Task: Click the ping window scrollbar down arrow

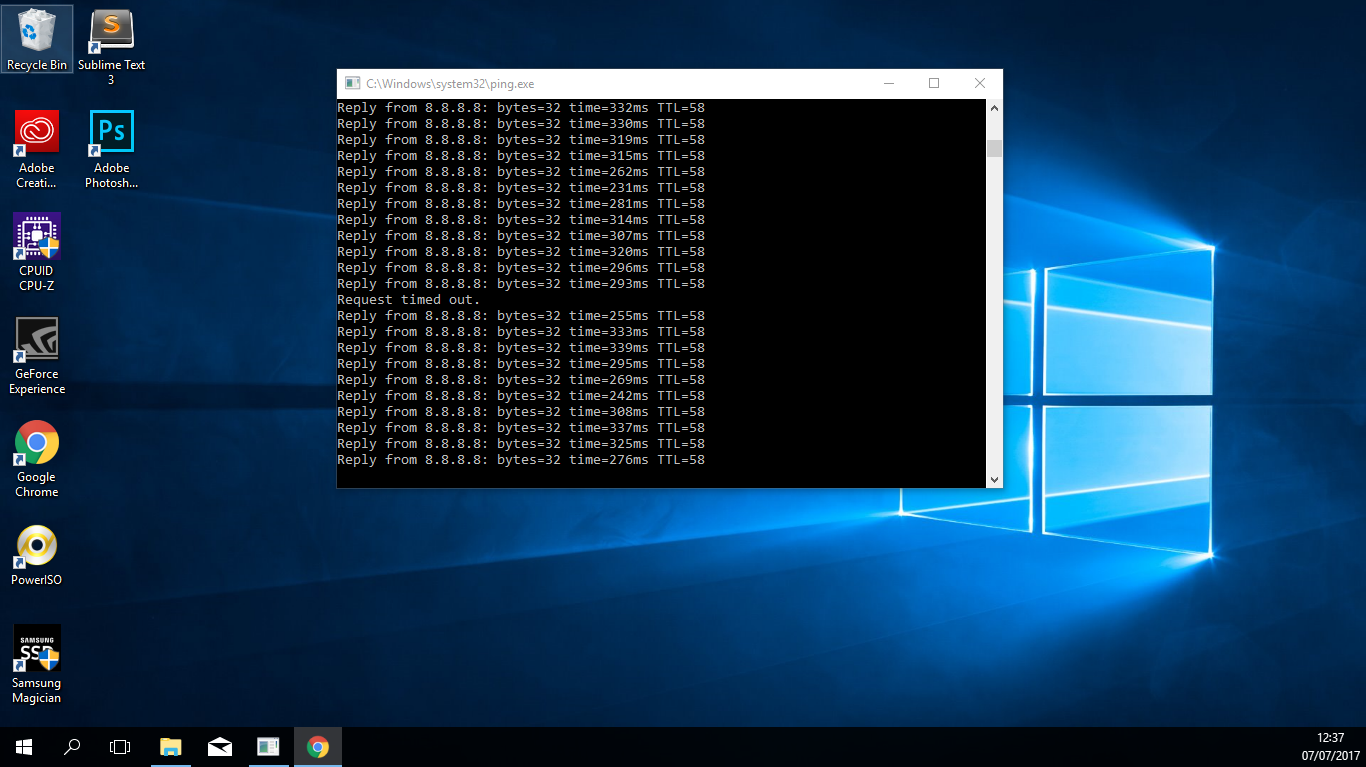Action: coord(994,479)
